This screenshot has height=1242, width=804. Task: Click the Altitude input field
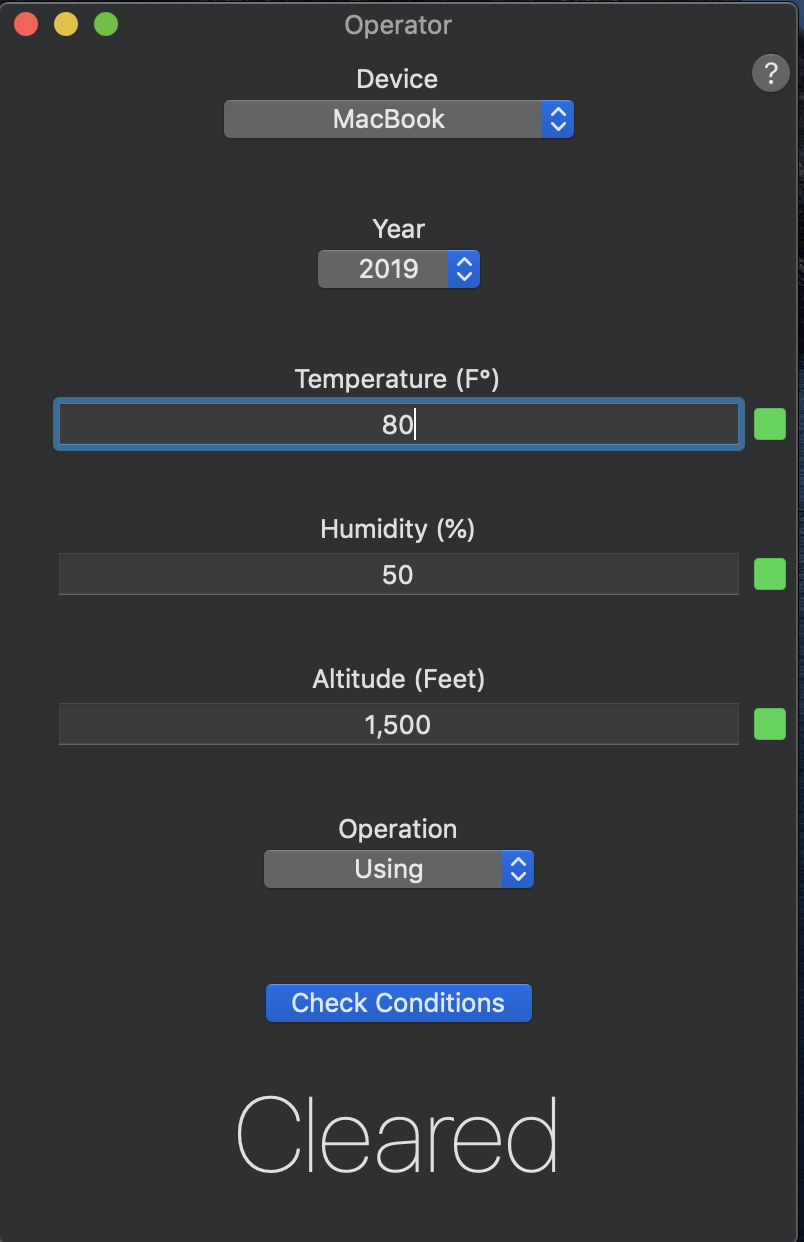[x=398, y=725]
